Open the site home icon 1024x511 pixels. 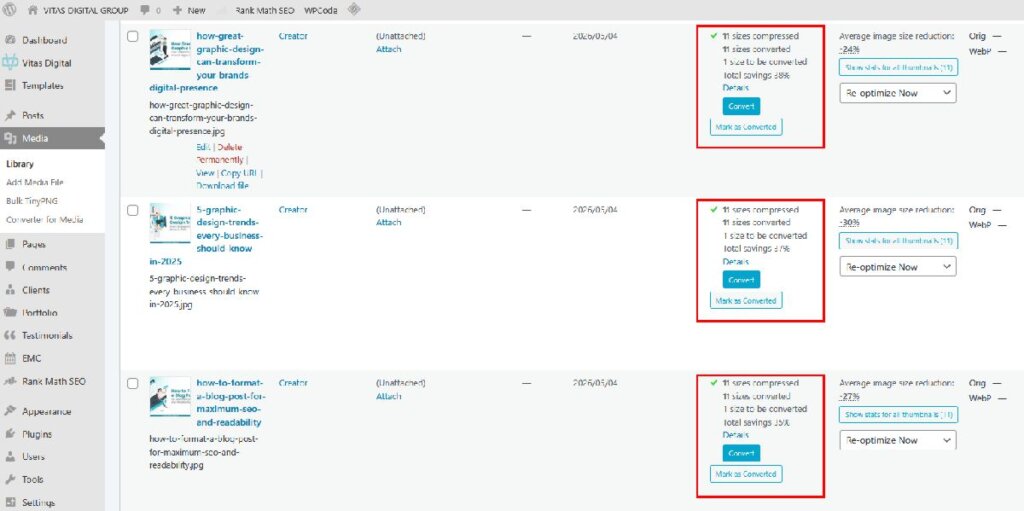[33, 10]
